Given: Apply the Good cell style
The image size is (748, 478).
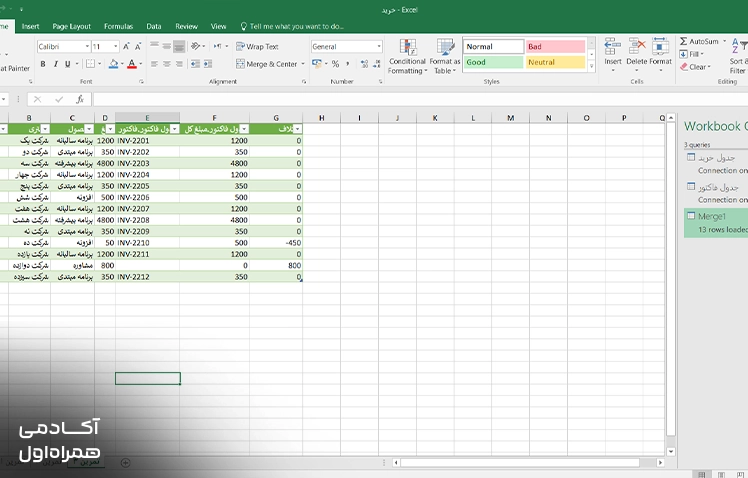Looking at the screenshot, I should pos(494,62).
